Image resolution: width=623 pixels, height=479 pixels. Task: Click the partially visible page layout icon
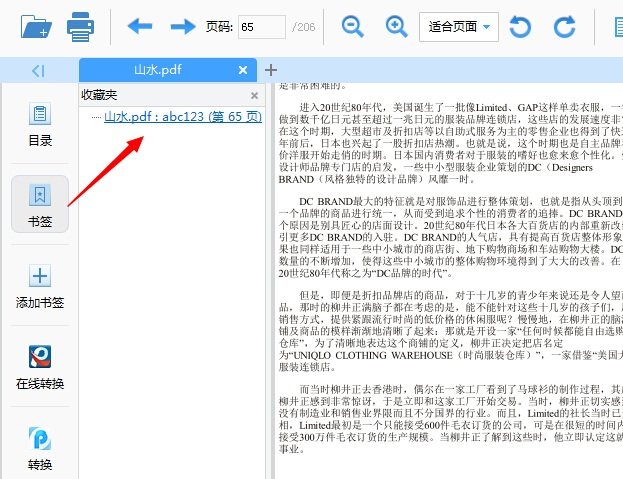point(618,28)
